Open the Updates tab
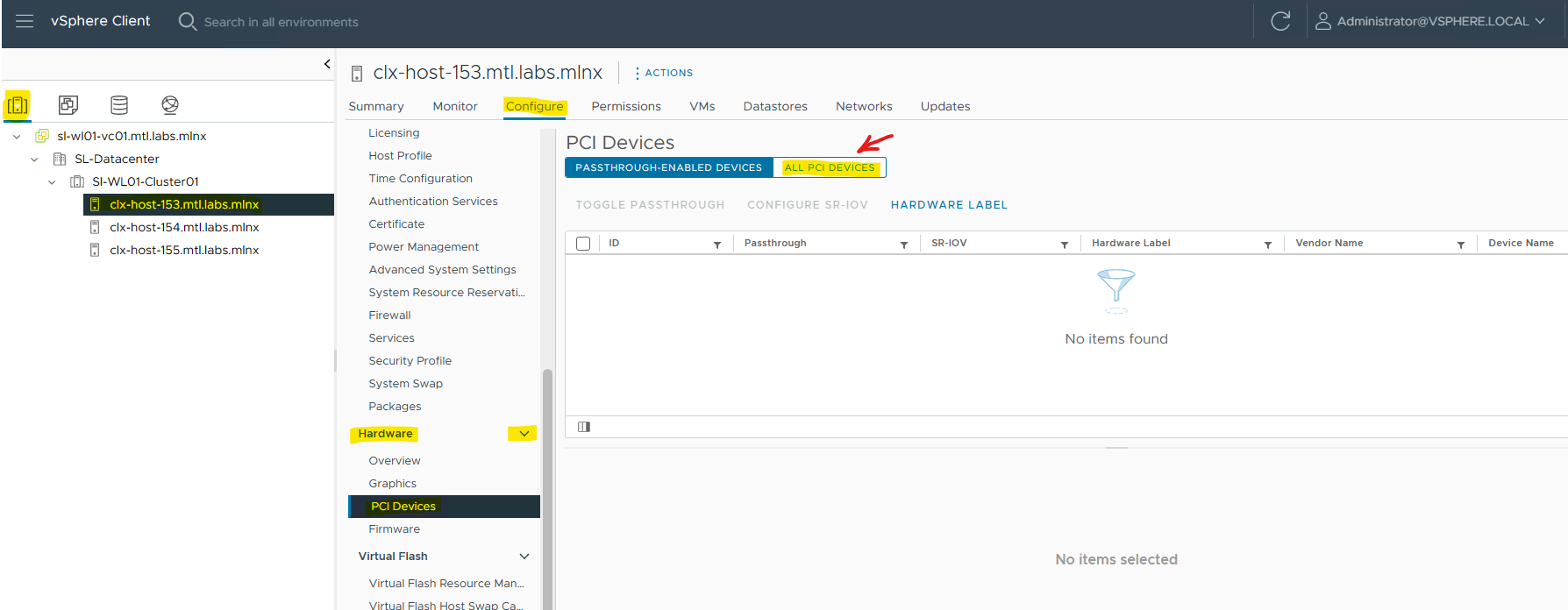This screenshot has height=610, width=1568. tap(945, 106)
